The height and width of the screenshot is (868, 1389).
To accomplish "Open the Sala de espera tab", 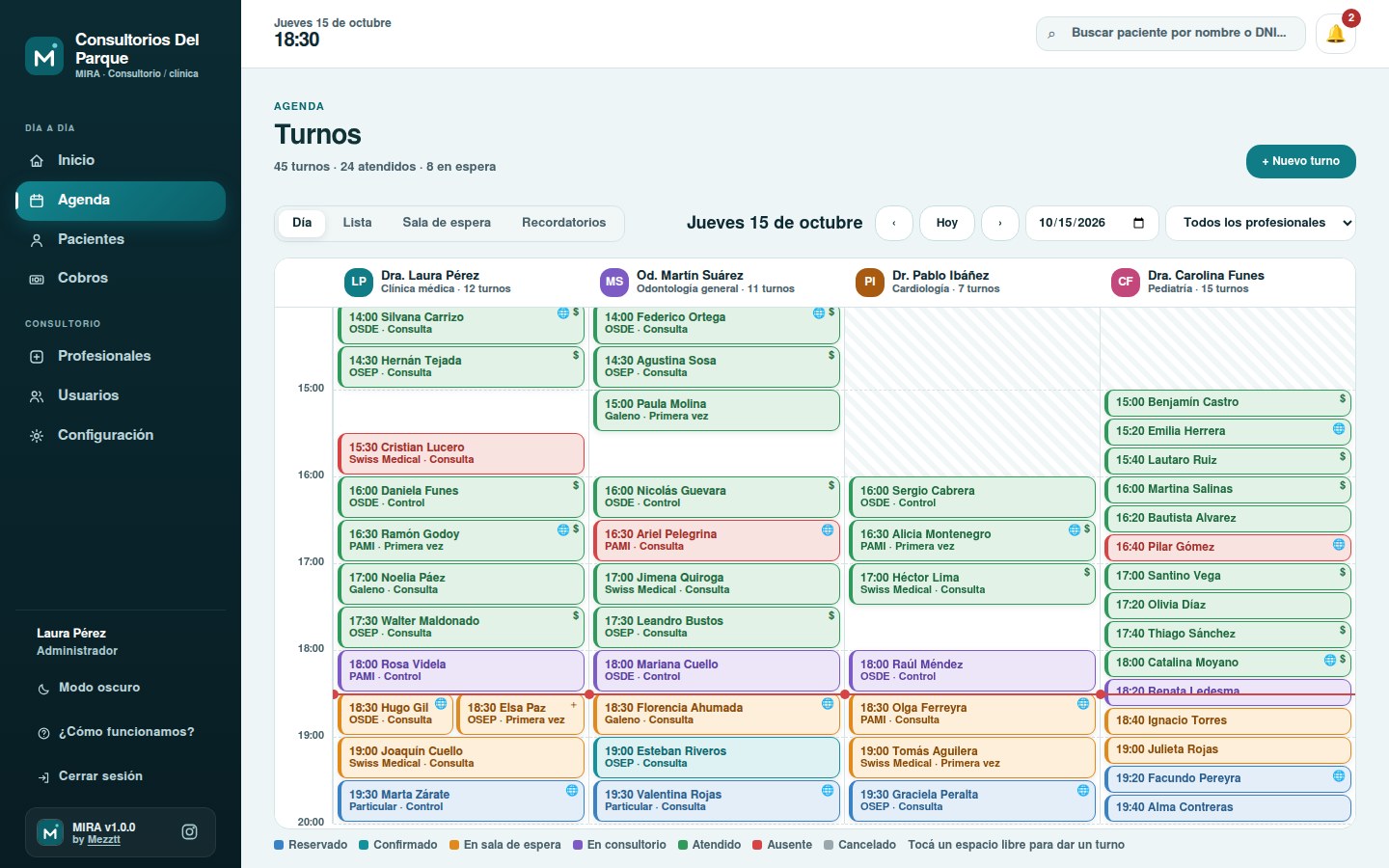I will [447, 223].
